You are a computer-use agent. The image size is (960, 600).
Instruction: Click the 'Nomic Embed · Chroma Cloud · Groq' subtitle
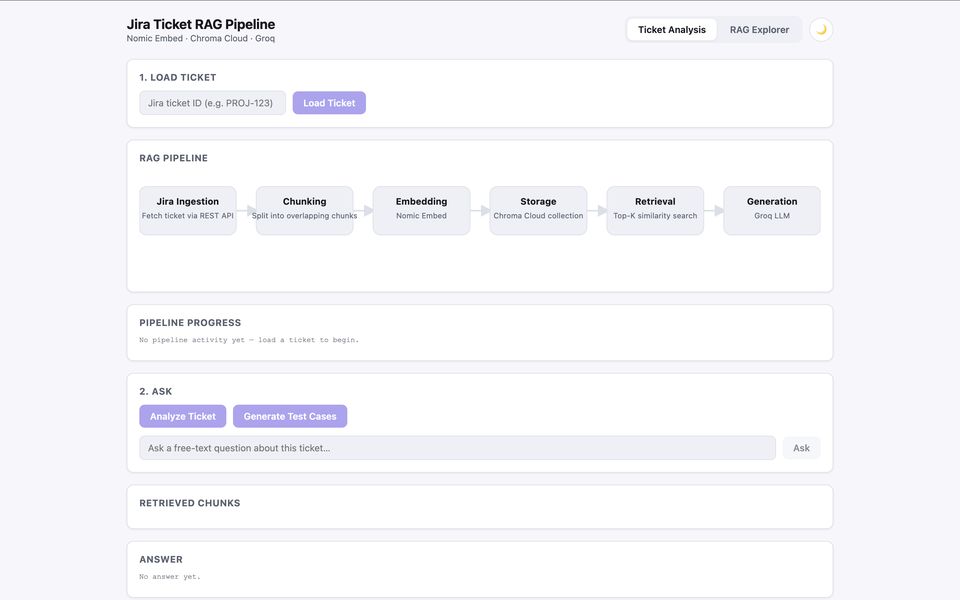tap(201, 39)
